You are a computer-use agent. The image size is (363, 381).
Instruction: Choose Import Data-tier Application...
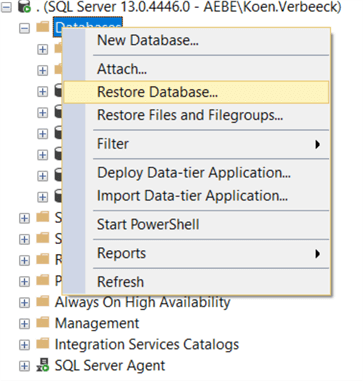(196, 196)
